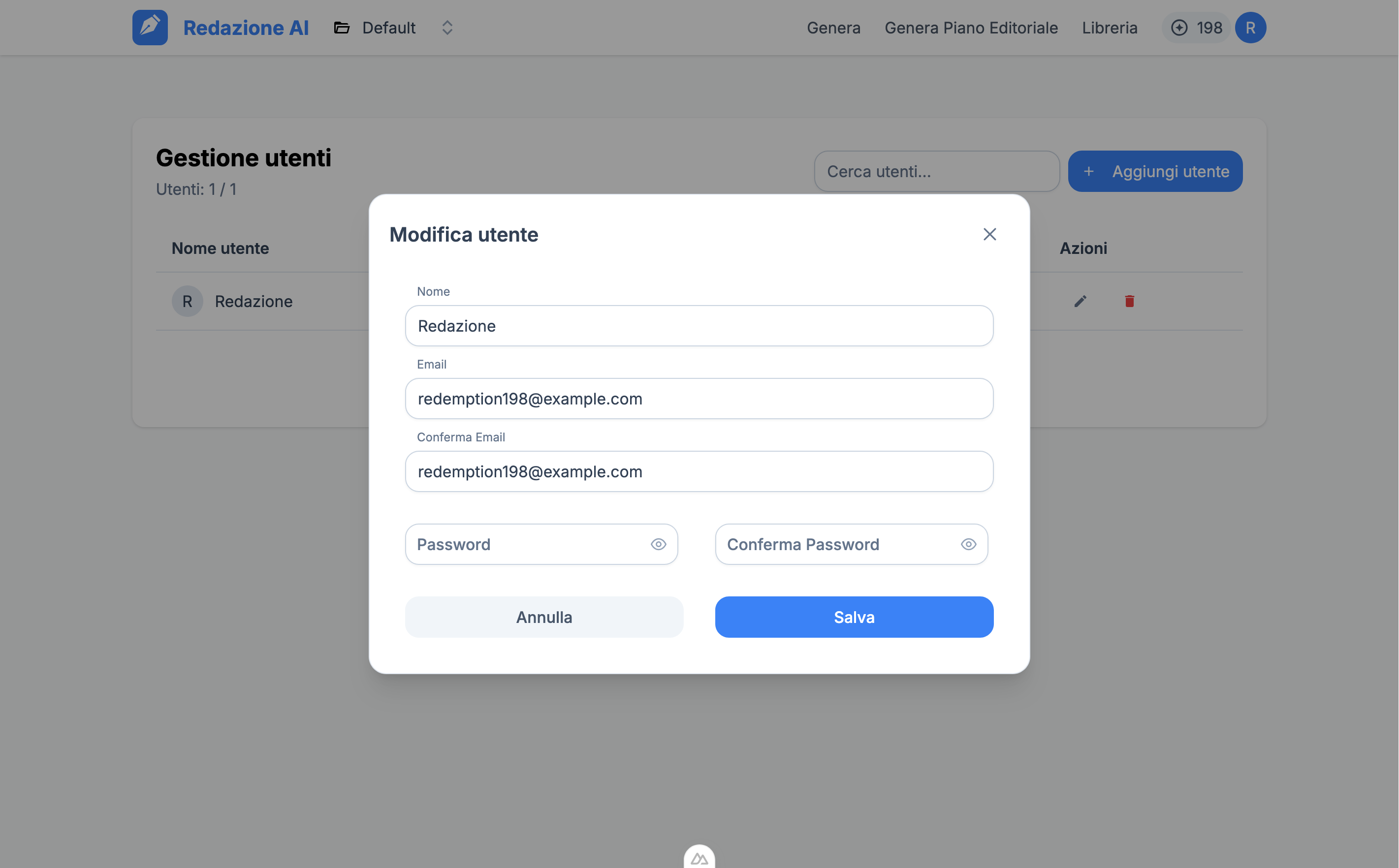The image size is (1399, 868).
Task: Click the credits icon showing 198
Action: [1179, 28]
